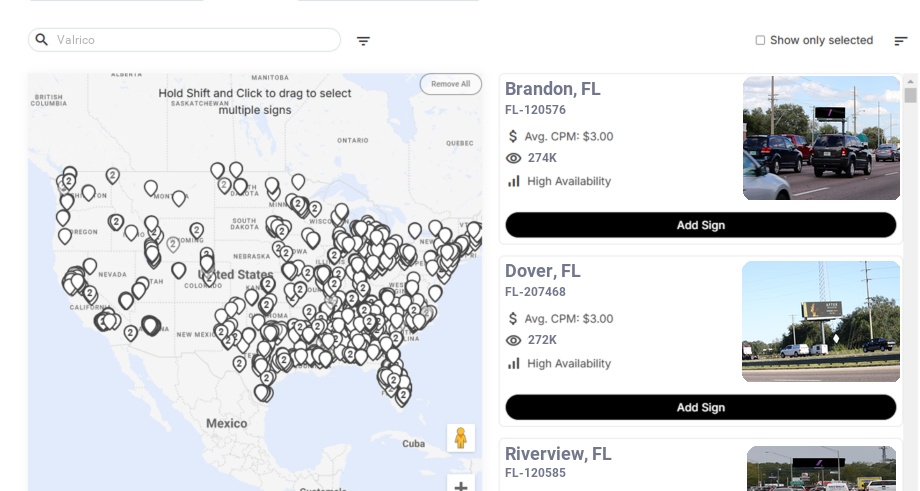
Task: Add the Brandon, FL sign
Action: (x=700, y=225)
